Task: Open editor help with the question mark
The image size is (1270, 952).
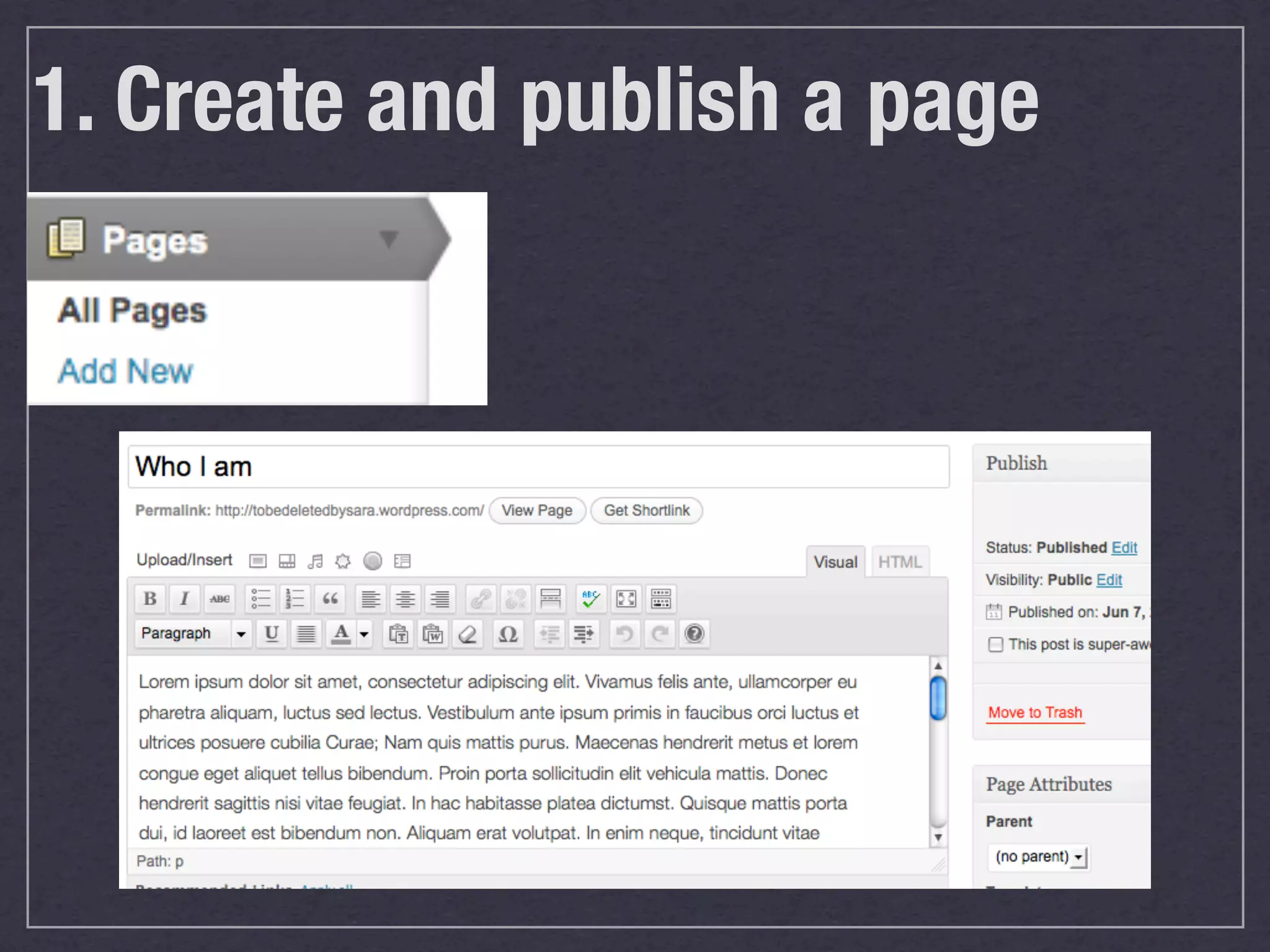Action: pyautogui.click(x=695, y=633)
